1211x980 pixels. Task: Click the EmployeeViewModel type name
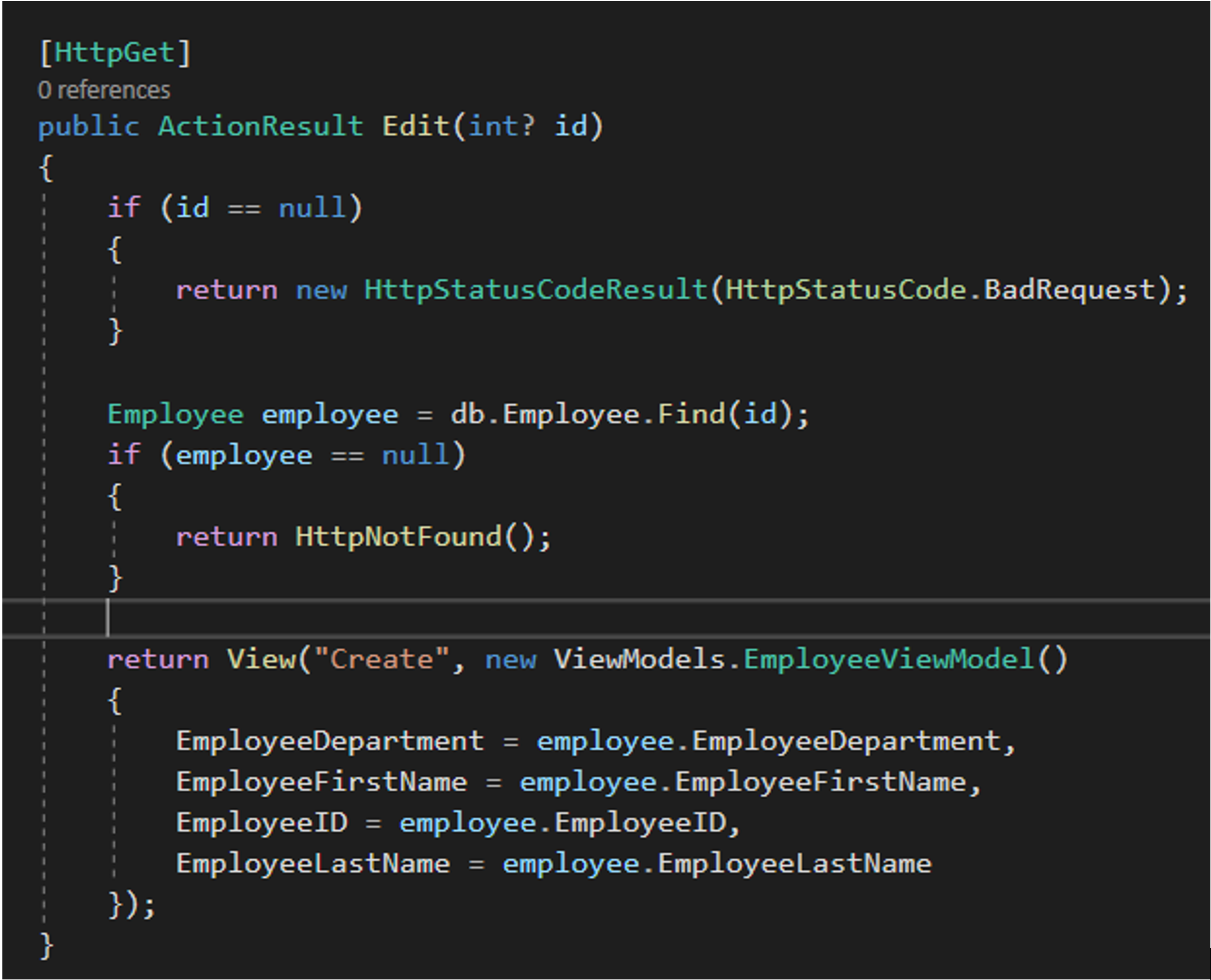pos(888,659)
